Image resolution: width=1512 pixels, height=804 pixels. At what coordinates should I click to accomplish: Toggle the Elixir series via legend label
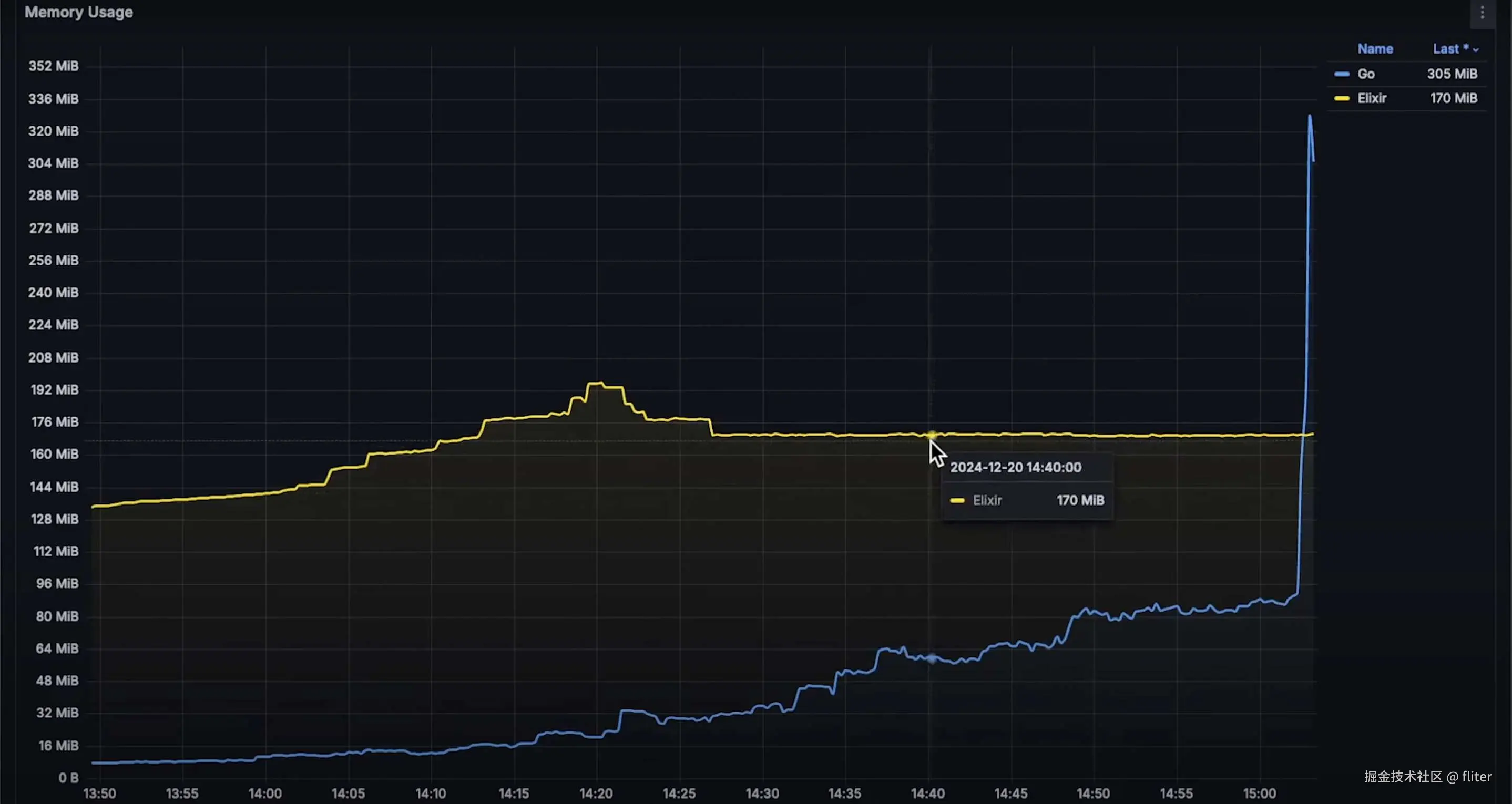pyautogui.click(x=1372, y=99)
